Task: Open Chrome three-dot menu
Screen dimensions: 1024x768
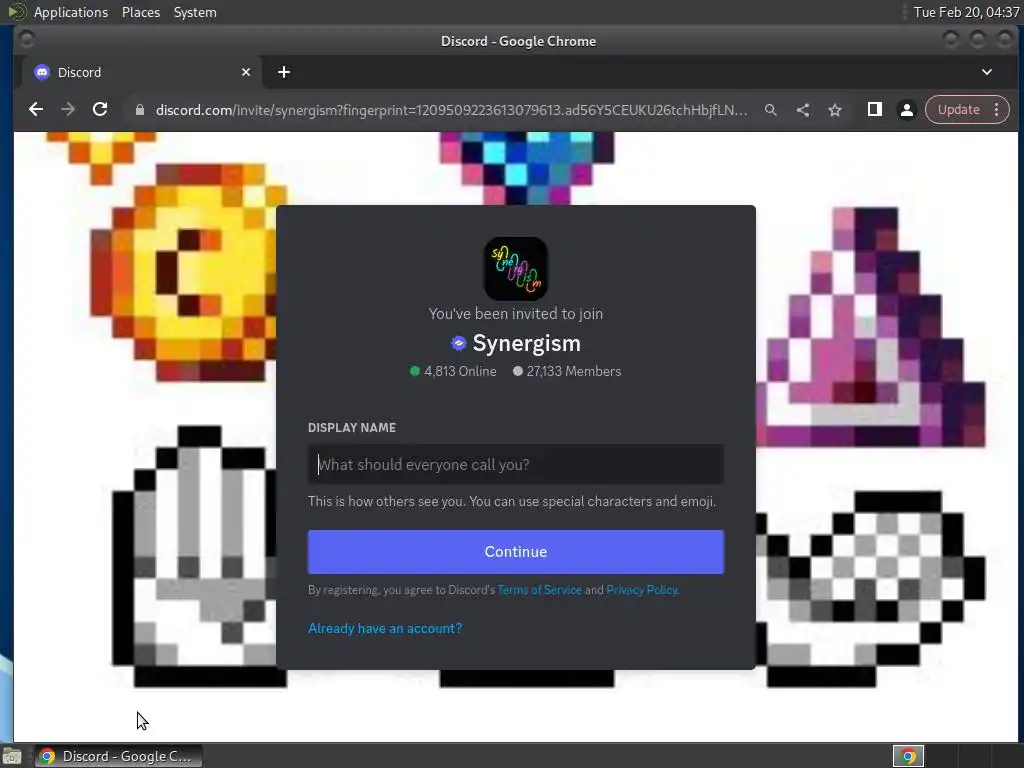Action: [x=997, y=110]
